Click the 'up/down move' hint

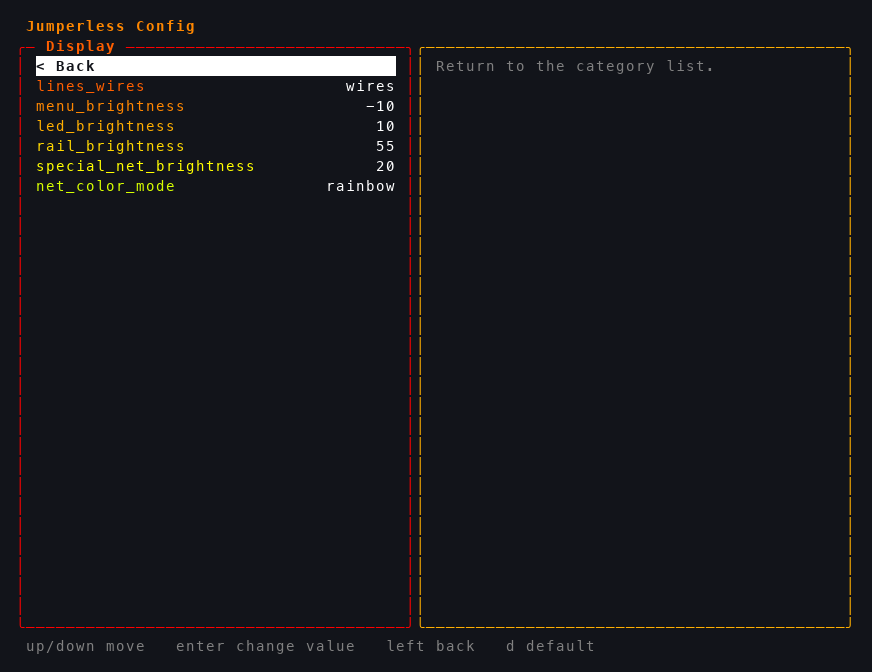pyautogui.click(x=85, y=646)
